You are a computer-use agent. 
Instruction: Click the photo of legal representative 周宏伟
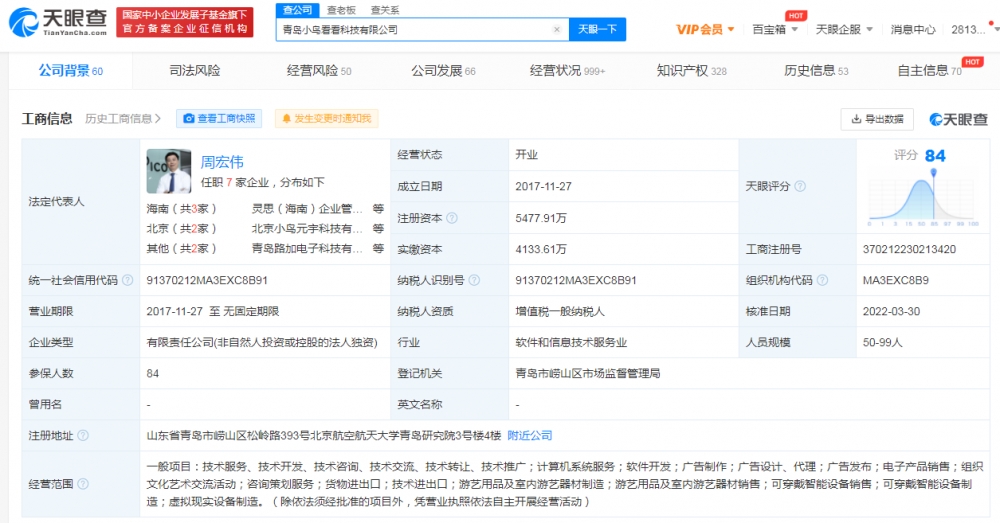click(x=168, y=171)
